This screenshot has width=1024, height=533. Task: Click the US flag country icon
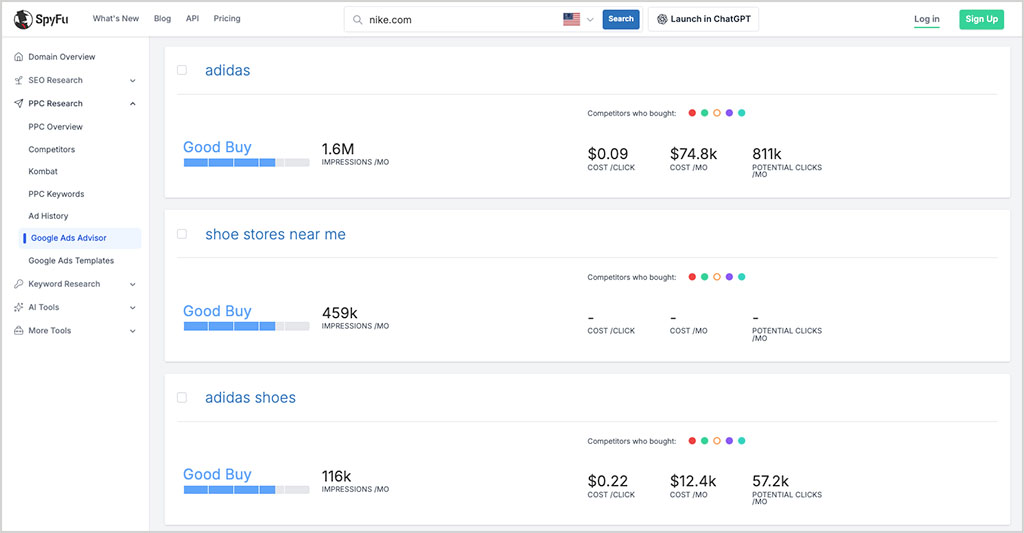coord(571,20)
